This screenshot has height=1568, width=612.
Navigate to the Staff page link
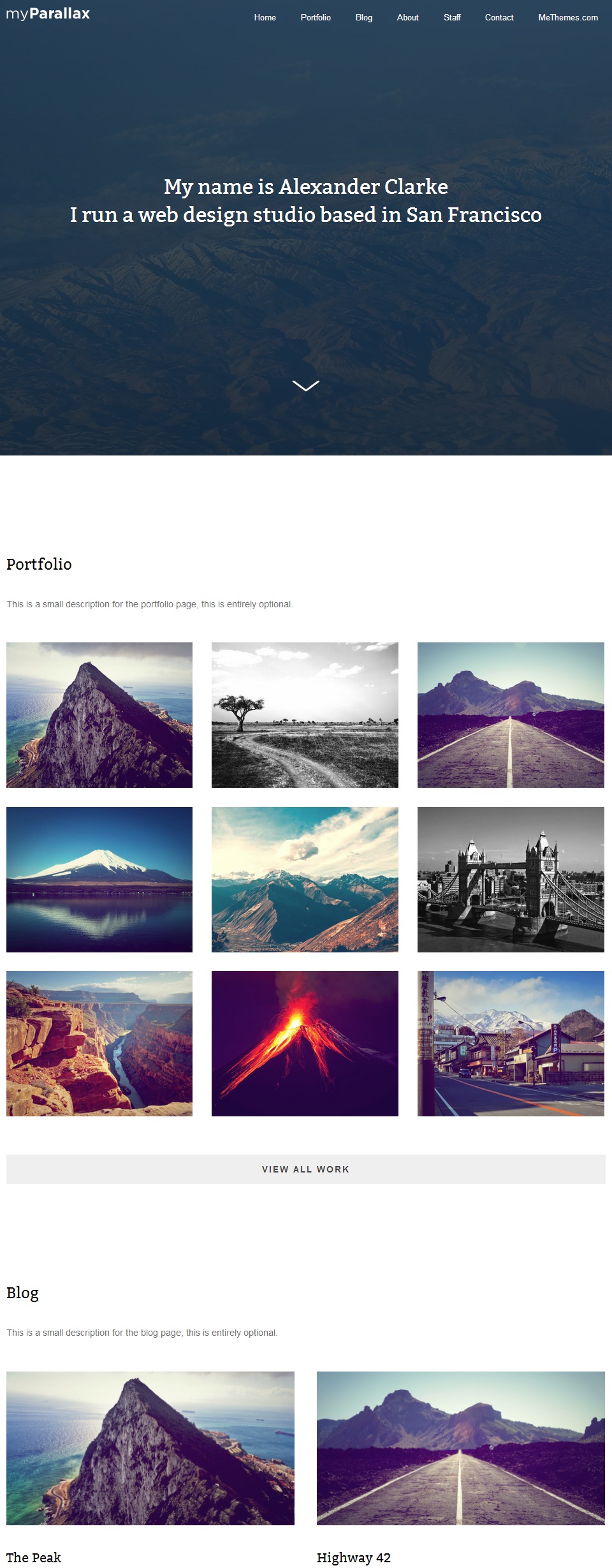click(452, 17)
